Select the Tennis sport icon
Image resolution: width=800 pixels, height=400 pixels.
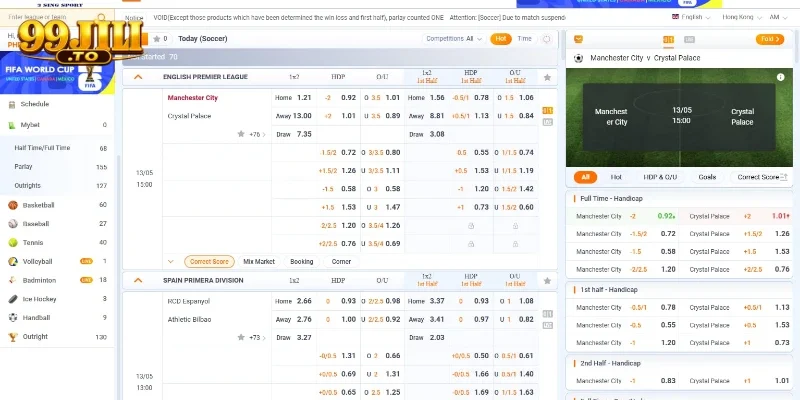[x=13, y=243]
